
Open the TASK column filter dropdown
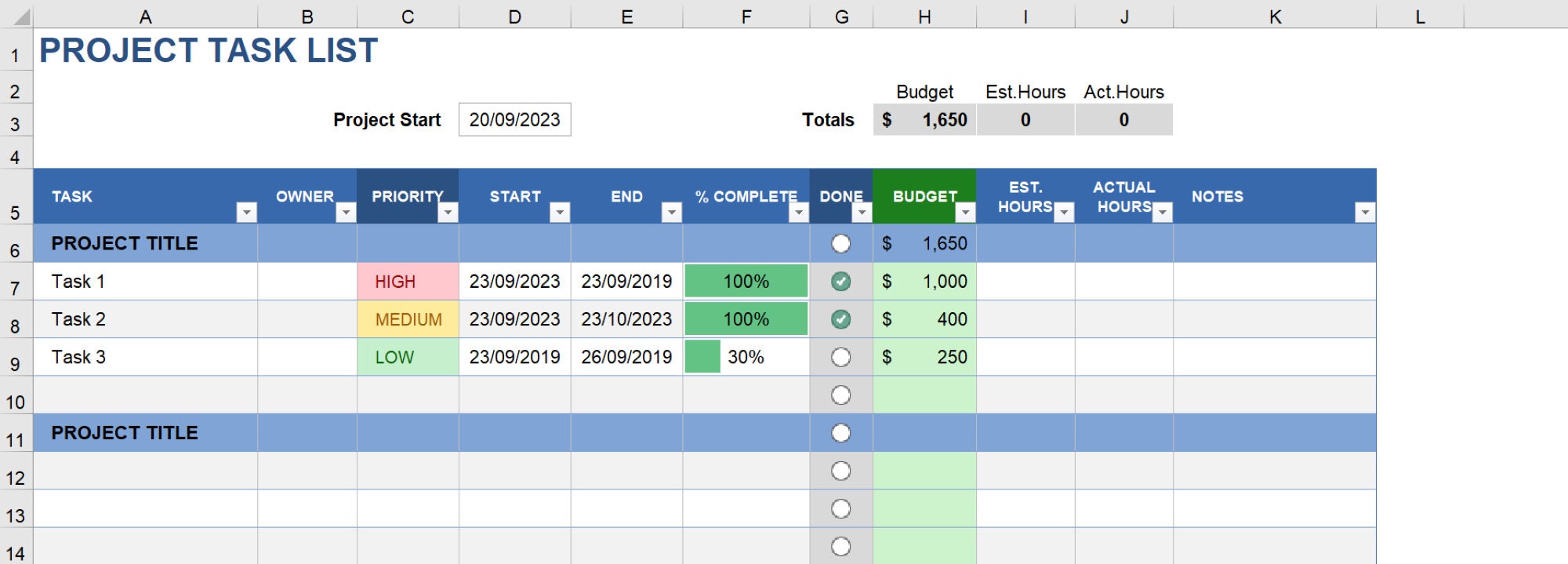point(246,213)
